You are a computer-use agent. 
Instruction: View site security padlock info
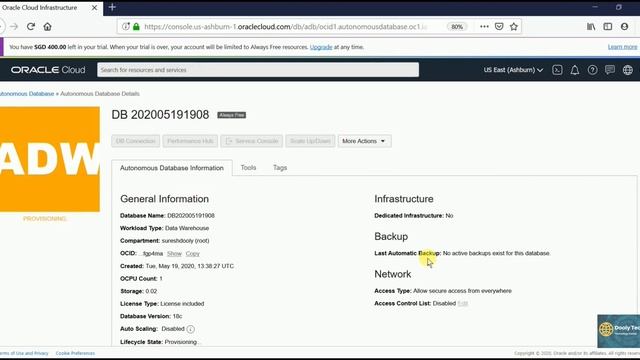(136, 27)
